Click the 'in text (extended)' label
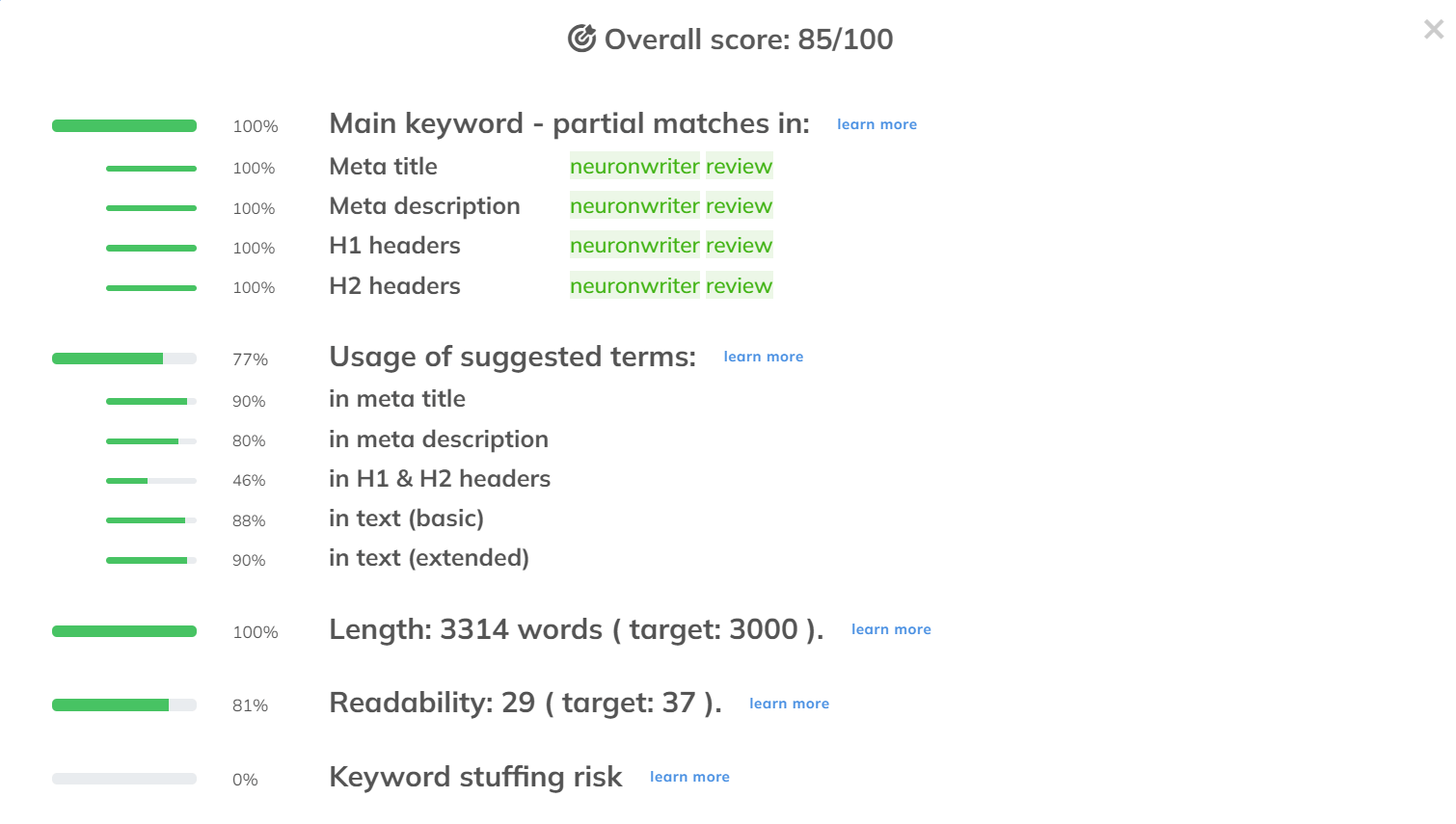The image size is (1456, 824). pos(430,558)
